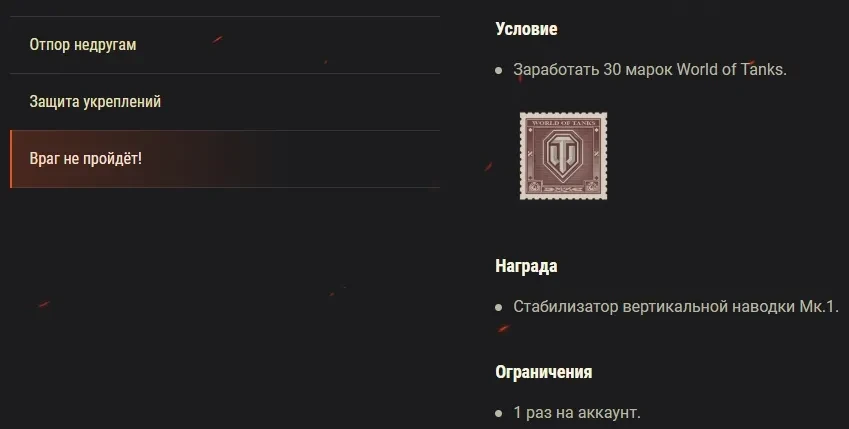Image resolution: width=849 pixels, height=429 pixels.
Task: Select the 'Защита укреплений' mission
Action: (x=225, y=102)
